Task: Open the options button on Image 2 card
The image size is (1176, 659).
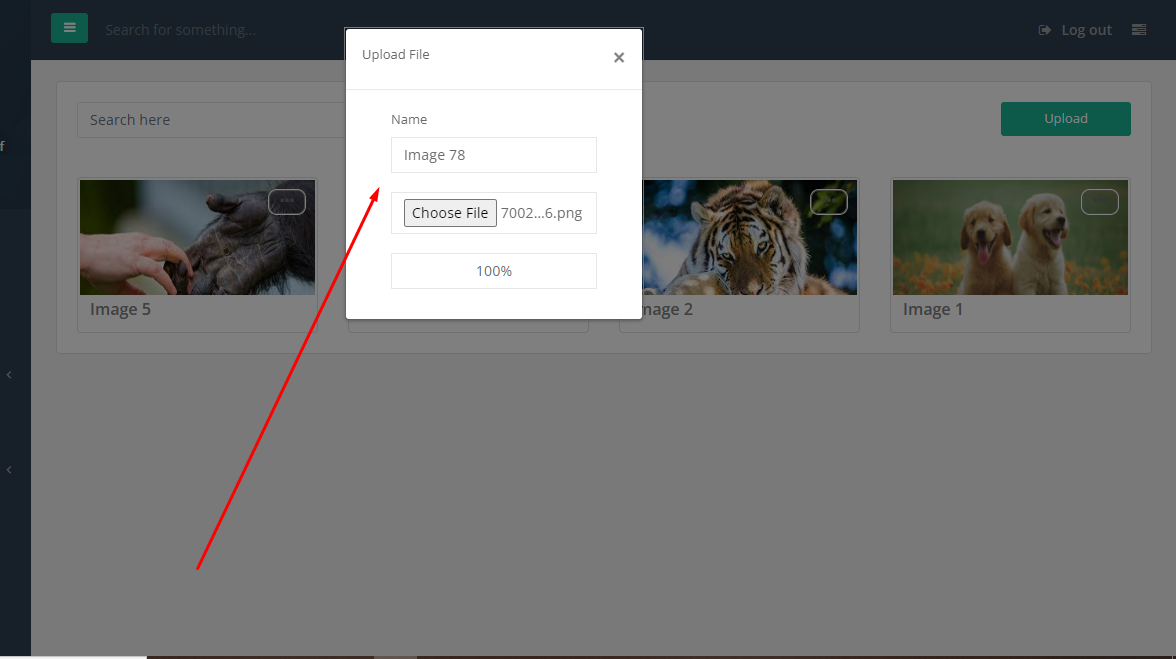Action: (x=829, y=201)
